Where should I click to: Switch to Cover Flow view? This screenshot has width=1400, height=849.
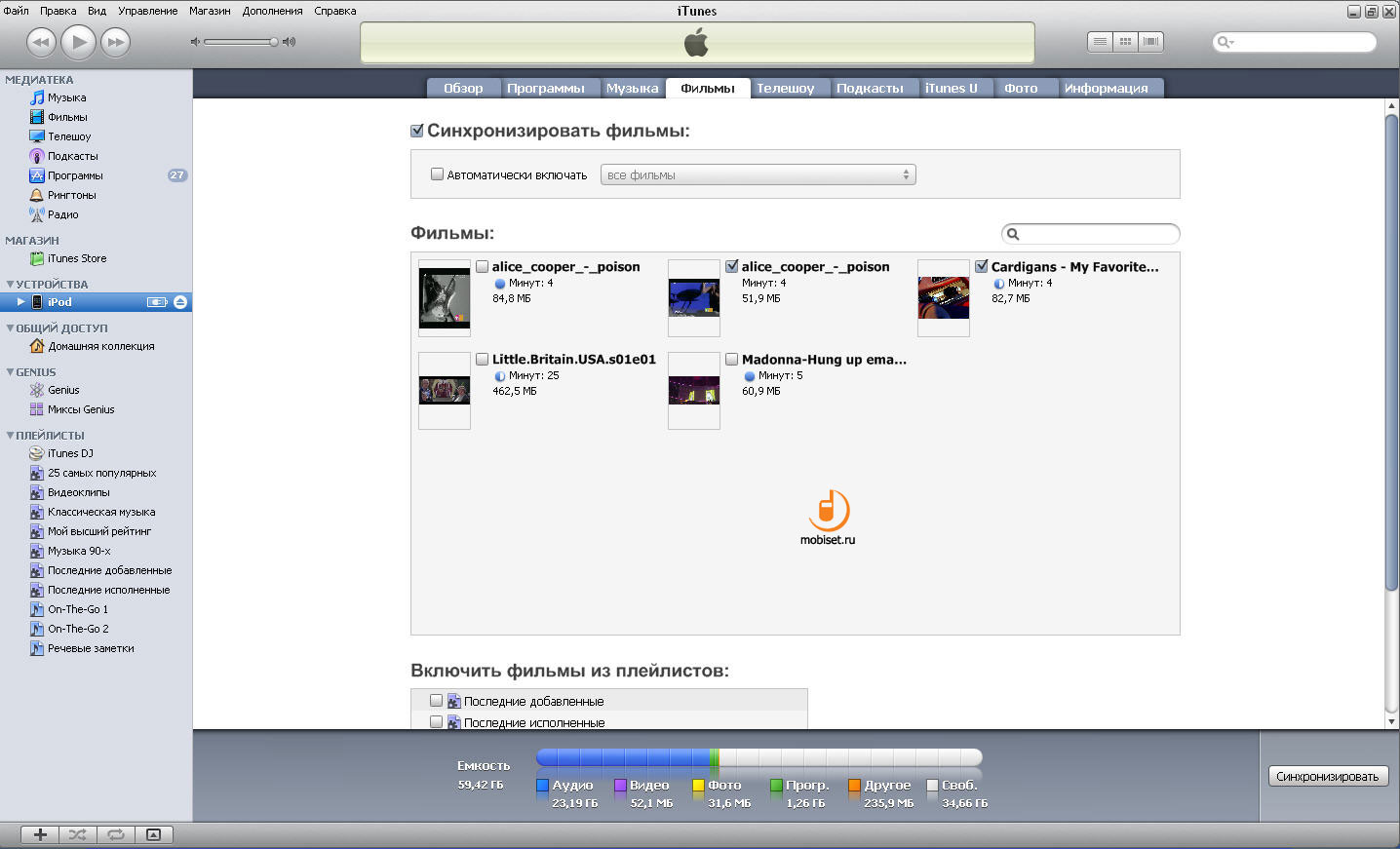tap(1150, 42)
